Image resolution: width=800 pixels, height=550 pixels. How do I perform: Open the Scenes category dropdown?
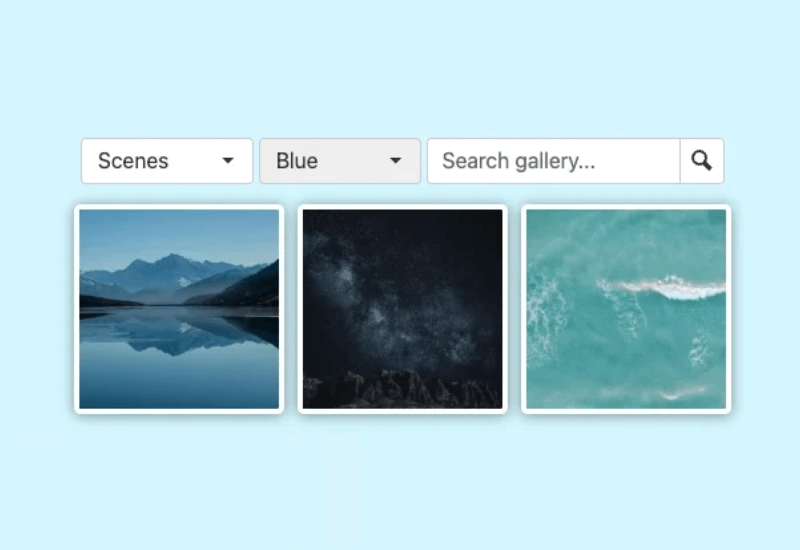click(x=167, y=161)
